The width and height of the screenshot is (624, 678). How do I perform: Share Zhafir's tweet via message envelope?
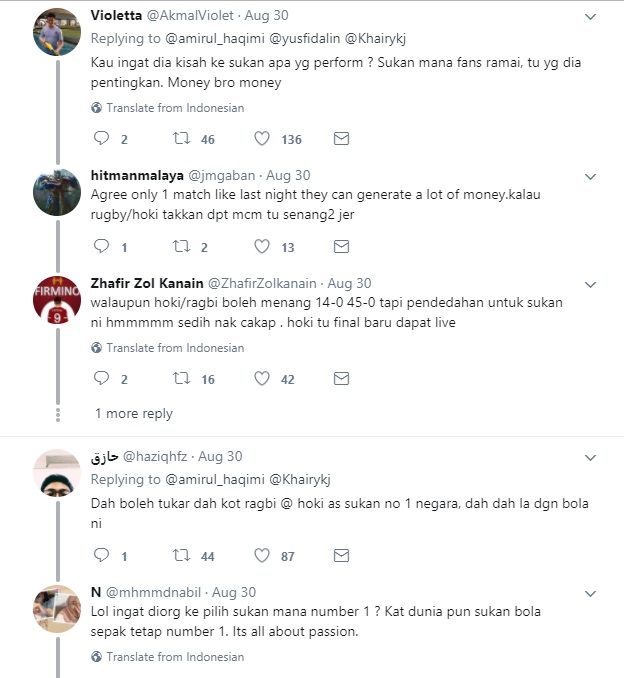pos(341,379)
